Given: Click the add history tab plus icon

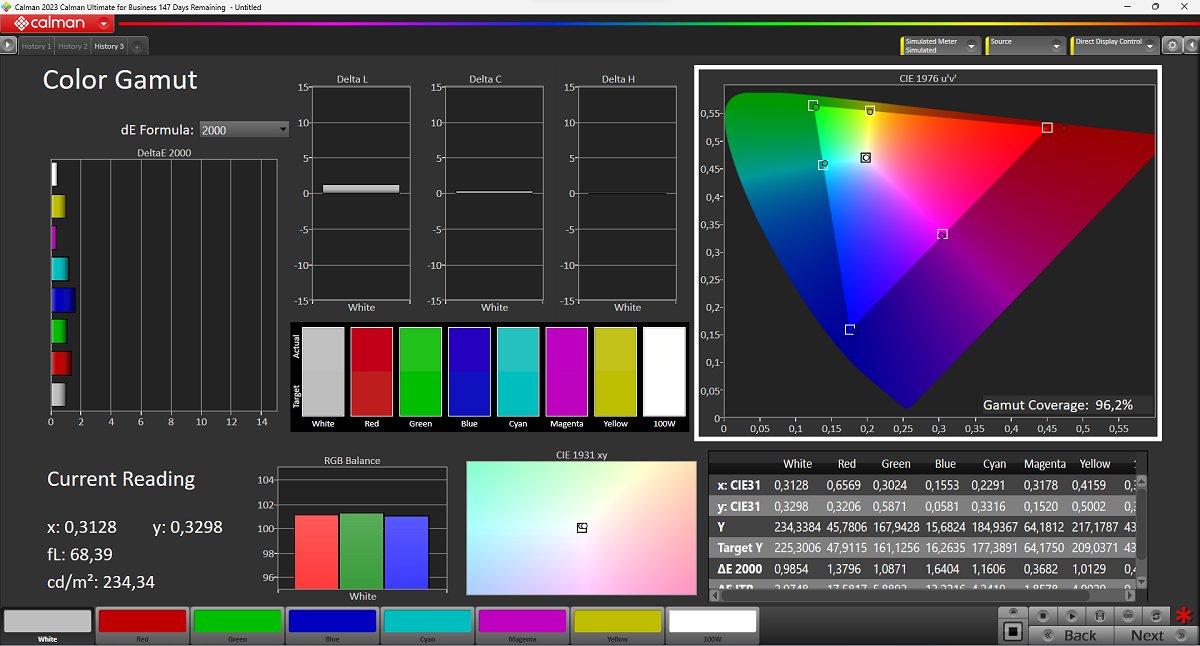Looking at the screenshot, I should click(x=137, y=46).
